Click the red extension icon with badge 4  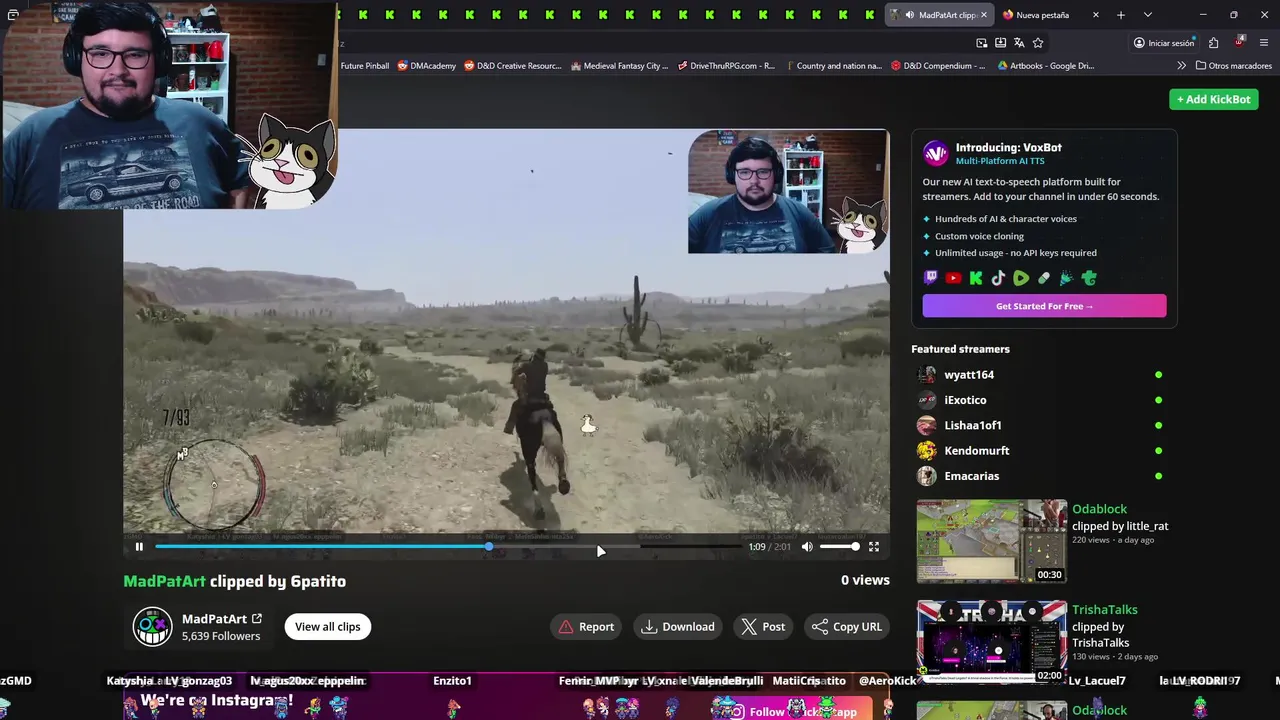[1239, 43]
